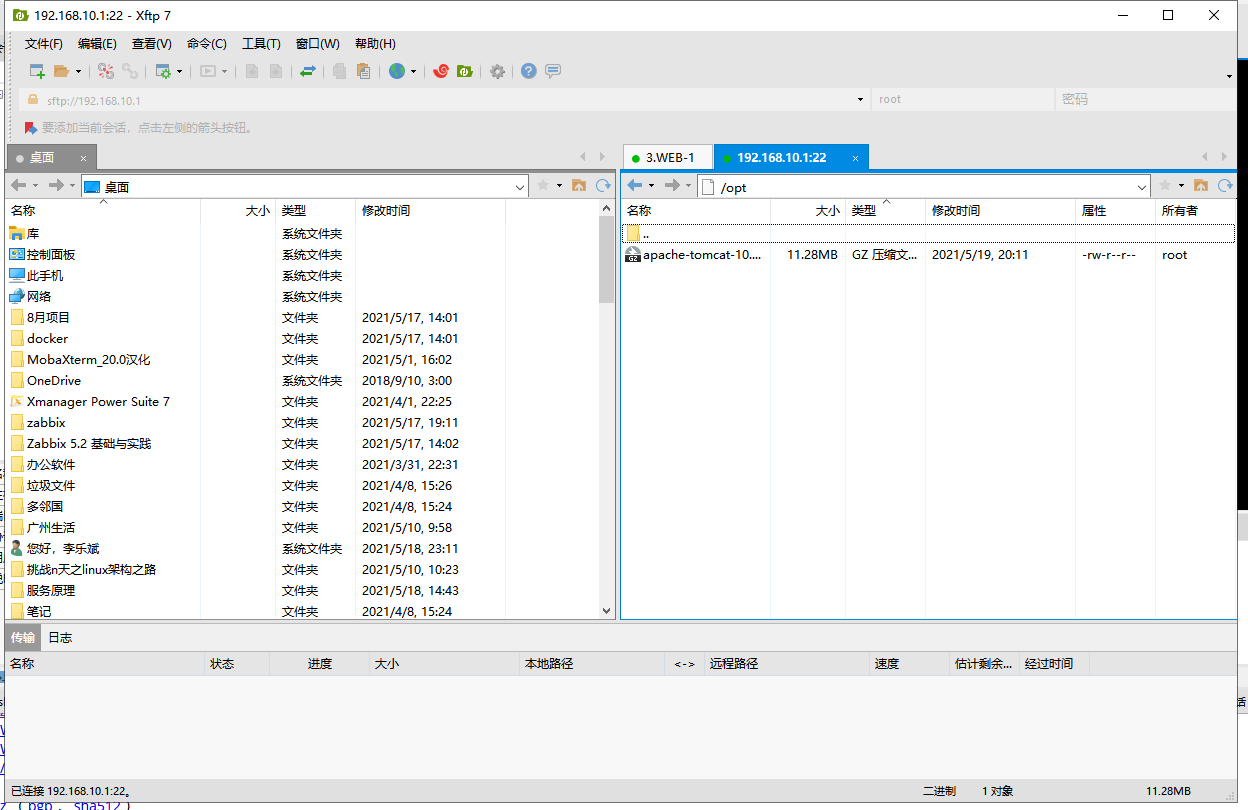Refresh the remote /opt pane
The width and height of the screenshot is (1248, 810).
1225,186
